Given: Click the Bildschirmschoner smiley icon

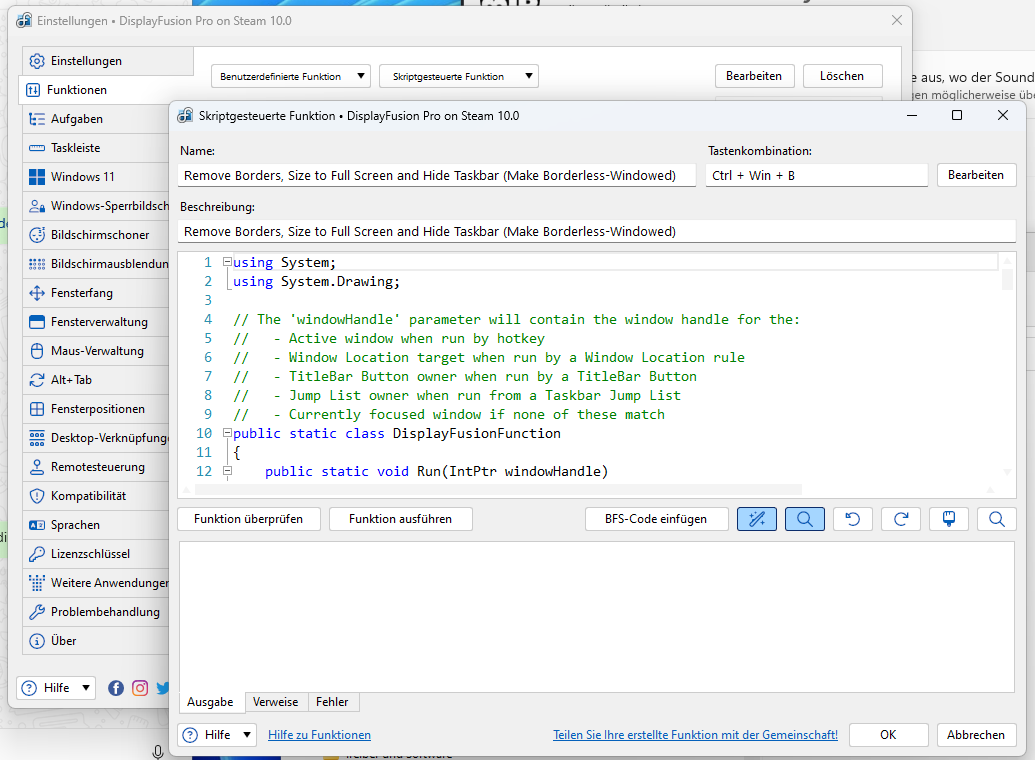Looking at the screenshot, I should (x=37, y=235).
